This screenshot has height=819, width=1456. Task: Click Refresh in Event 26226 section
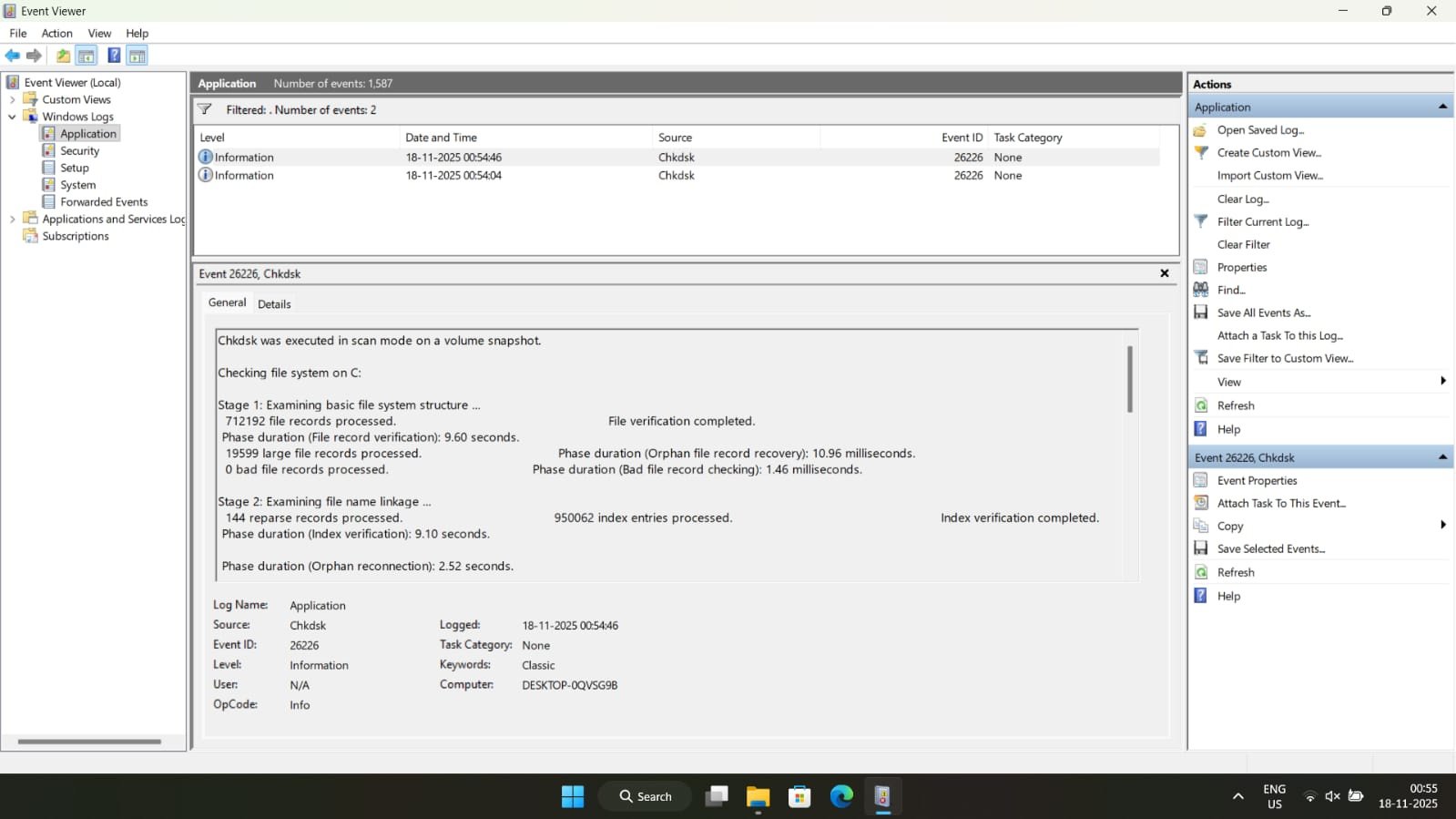1236,572
